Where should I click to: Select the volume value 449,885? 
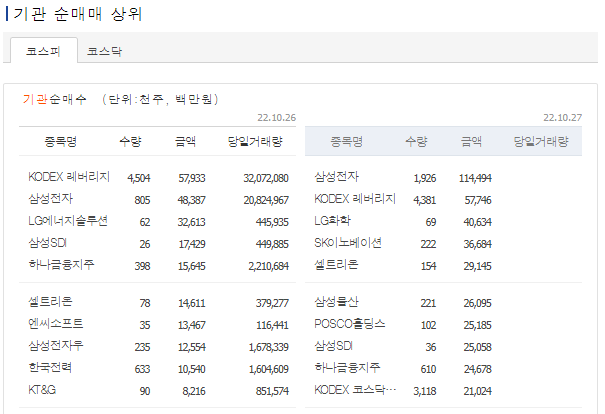coord(272,244)
